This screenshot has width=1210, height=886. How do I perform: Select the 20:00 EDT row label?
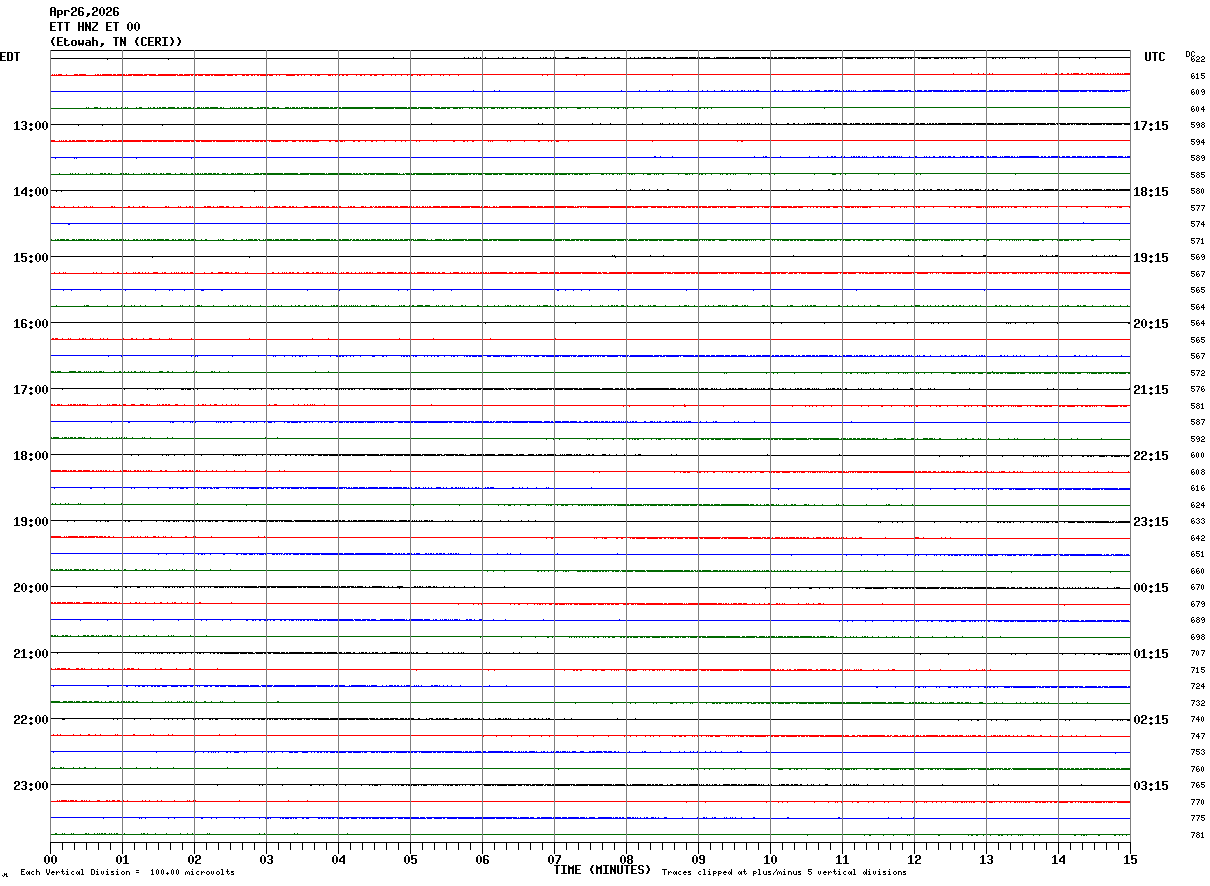pyautogui.click(x=30, y=588)
